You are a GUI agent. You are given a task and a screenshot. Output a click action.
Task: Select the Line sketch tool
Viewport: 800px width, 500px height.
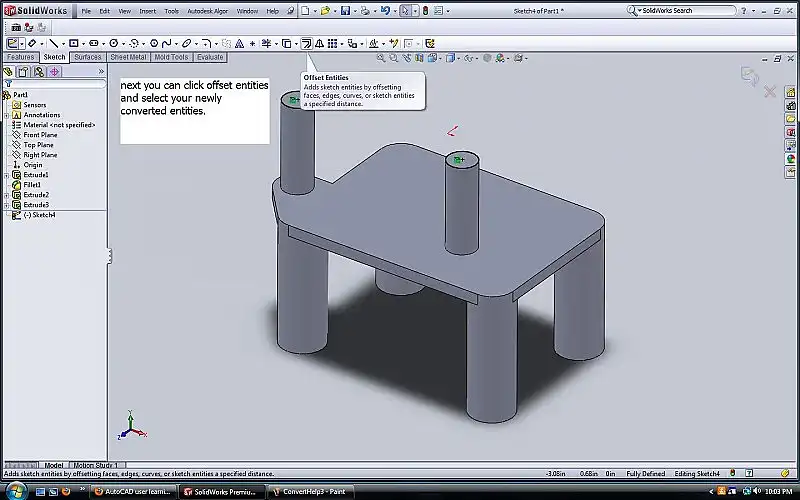tap(53, 44)
